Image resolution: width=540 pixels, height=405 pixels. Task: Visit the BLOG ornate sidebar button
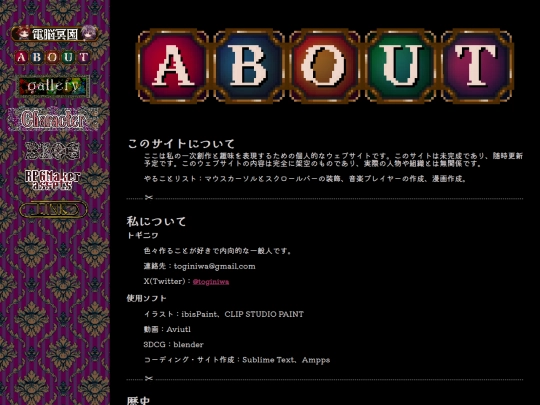(x=53, y=150)
